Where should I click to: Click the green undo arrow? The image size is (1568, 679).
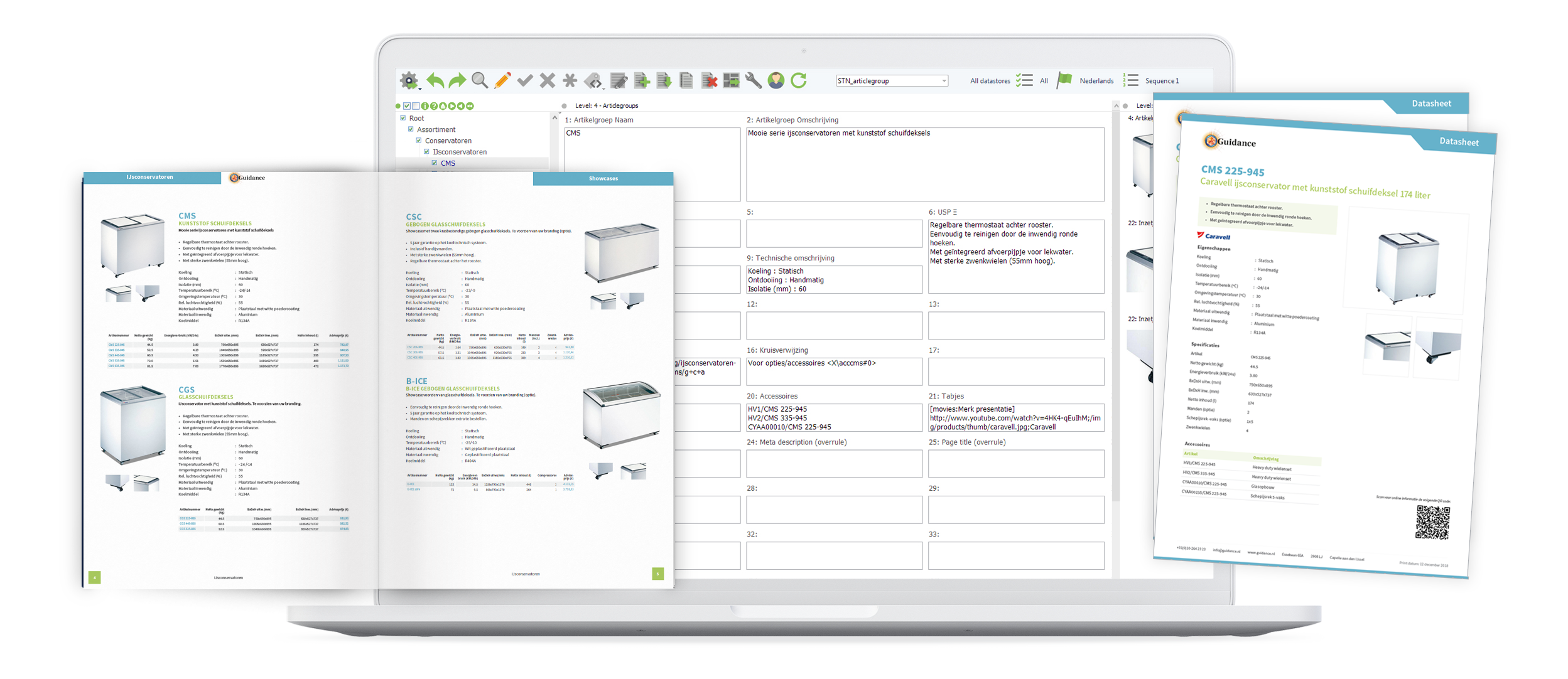435,80
